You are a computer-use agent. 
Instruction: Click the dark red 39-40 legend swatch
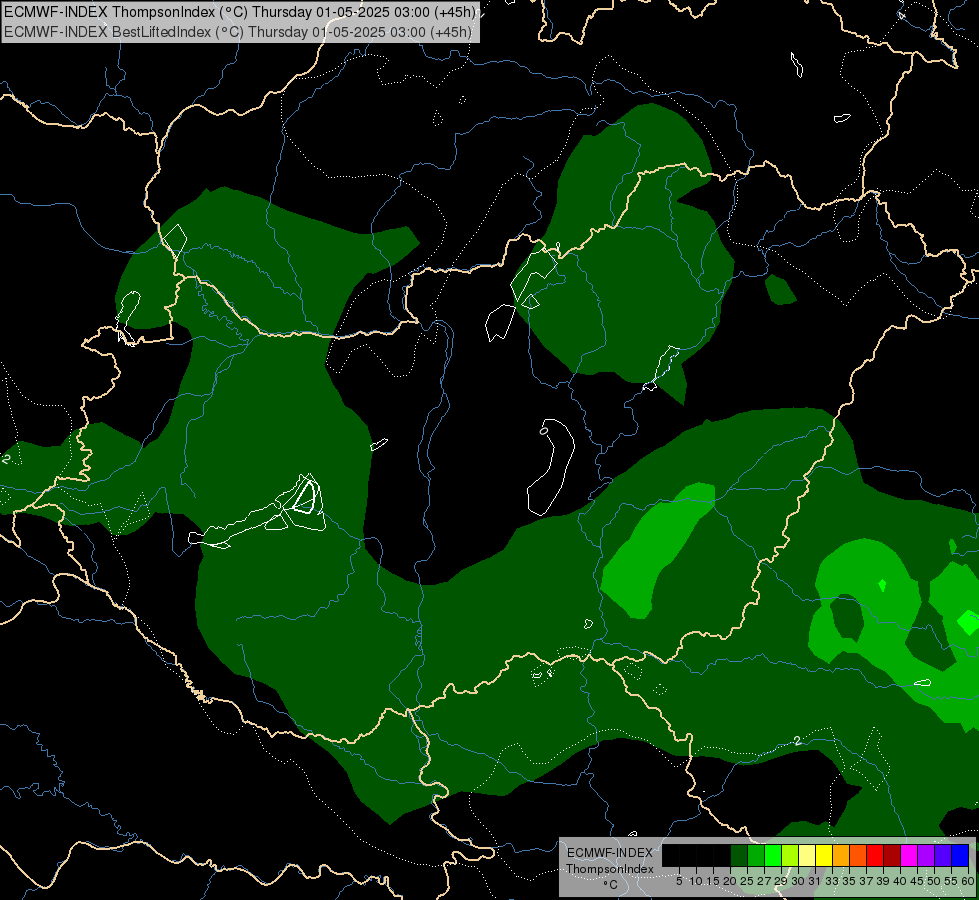892,855
